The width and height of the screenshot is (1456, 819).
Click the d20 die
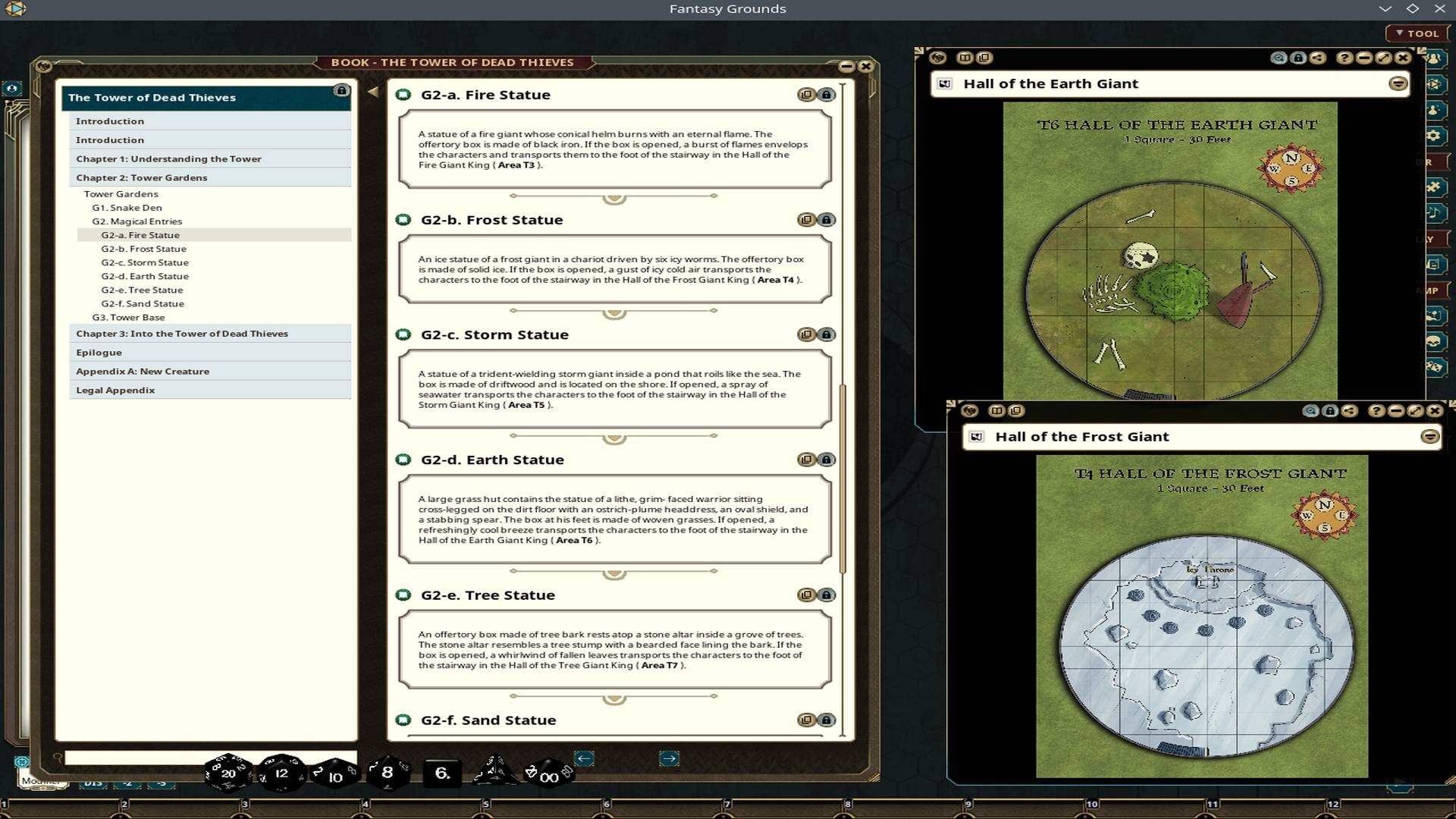pos(227,773)
